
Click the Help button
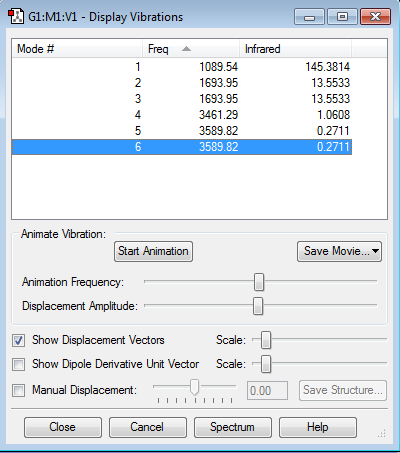[318, 427]
